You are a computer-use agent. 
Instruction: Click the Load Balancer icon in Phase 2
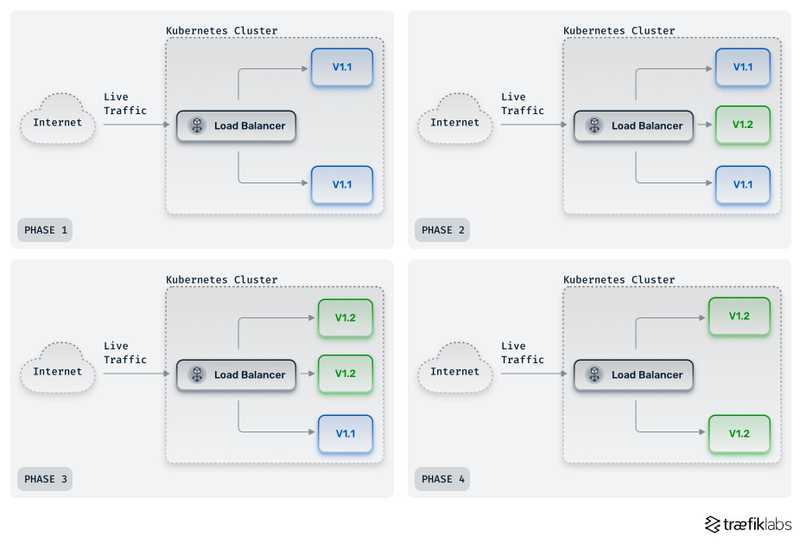(x=594, y=126)
